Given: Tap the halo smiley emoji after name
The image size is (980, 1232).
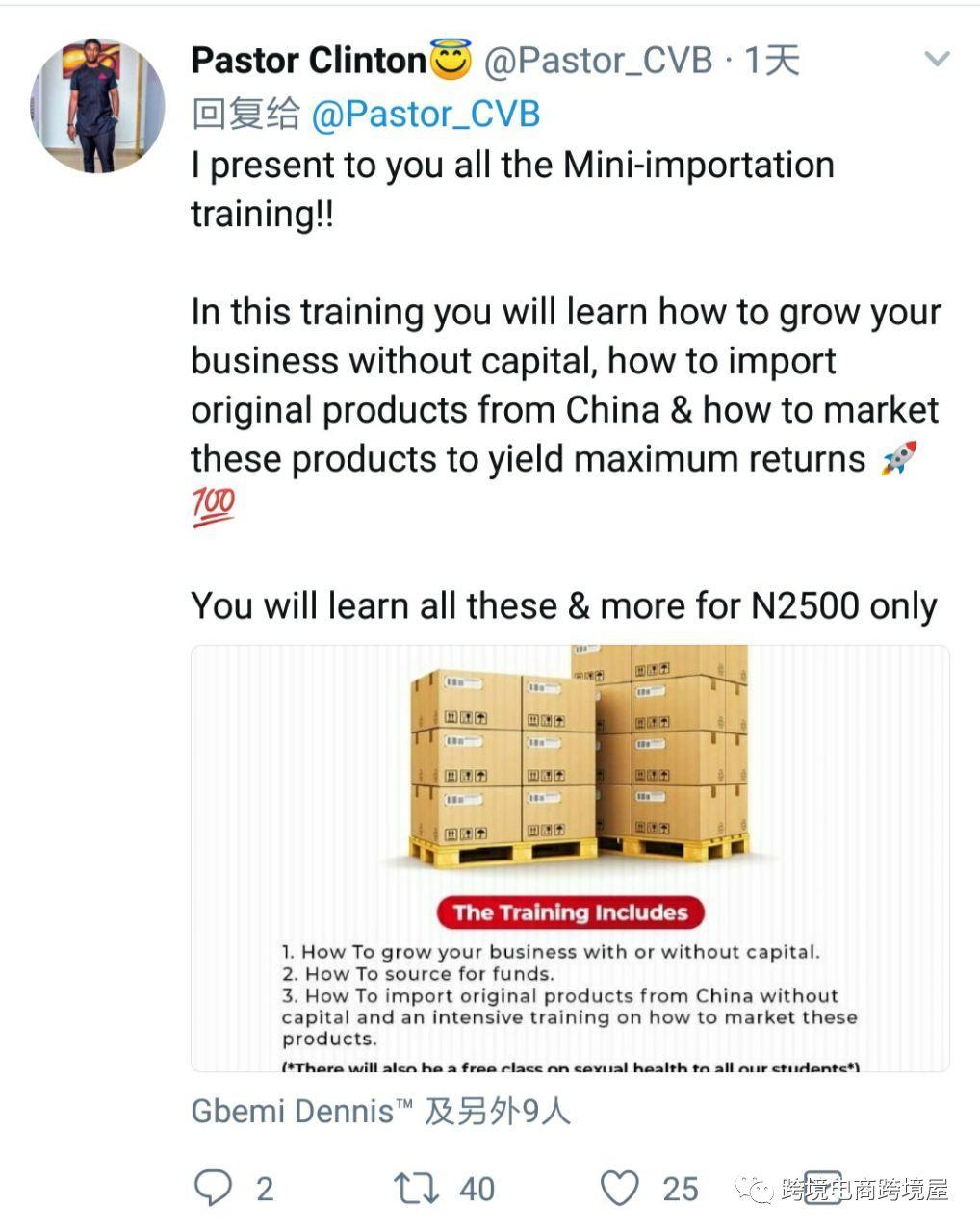Looking at the screenshot, I should (450, 61).
